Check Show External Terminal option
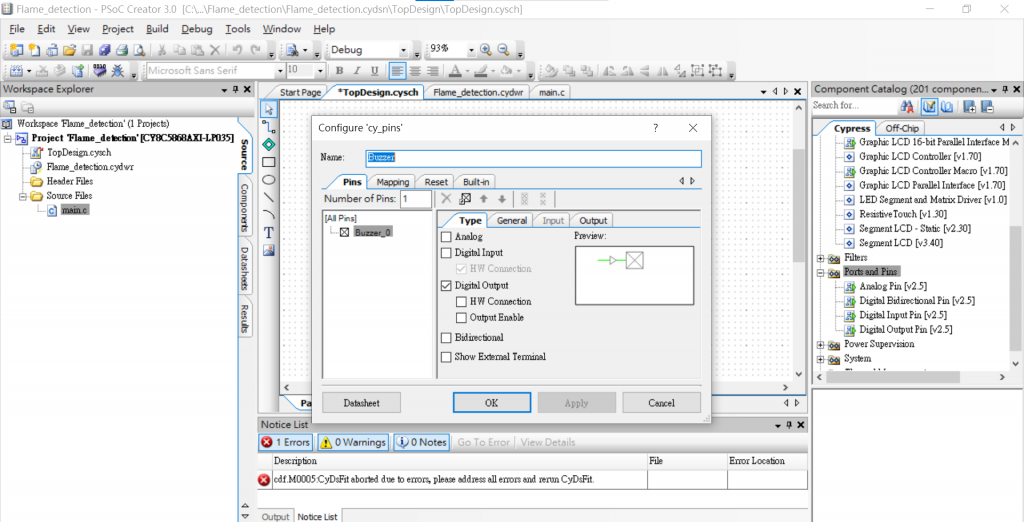Viewport: 1024px width, 522px height. 446,357
